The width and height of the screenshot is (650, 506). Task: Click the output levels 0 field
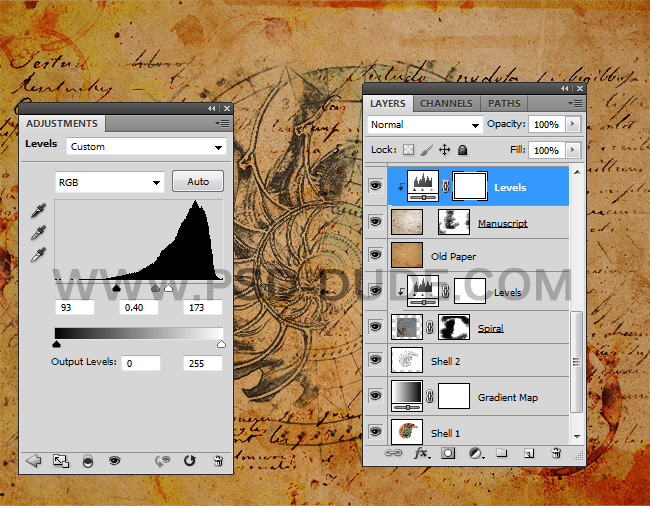coord(141,363)
